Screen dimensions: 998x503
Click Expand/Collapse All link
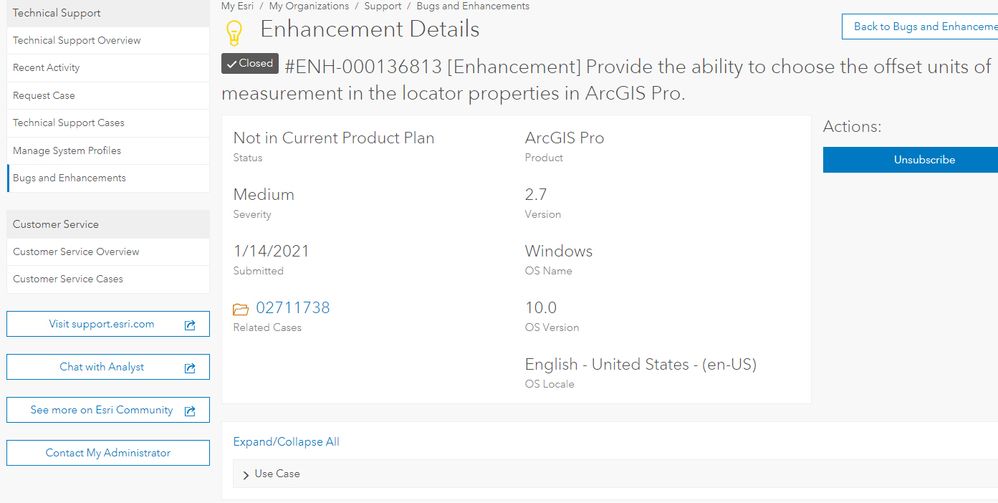pos(286,442)
